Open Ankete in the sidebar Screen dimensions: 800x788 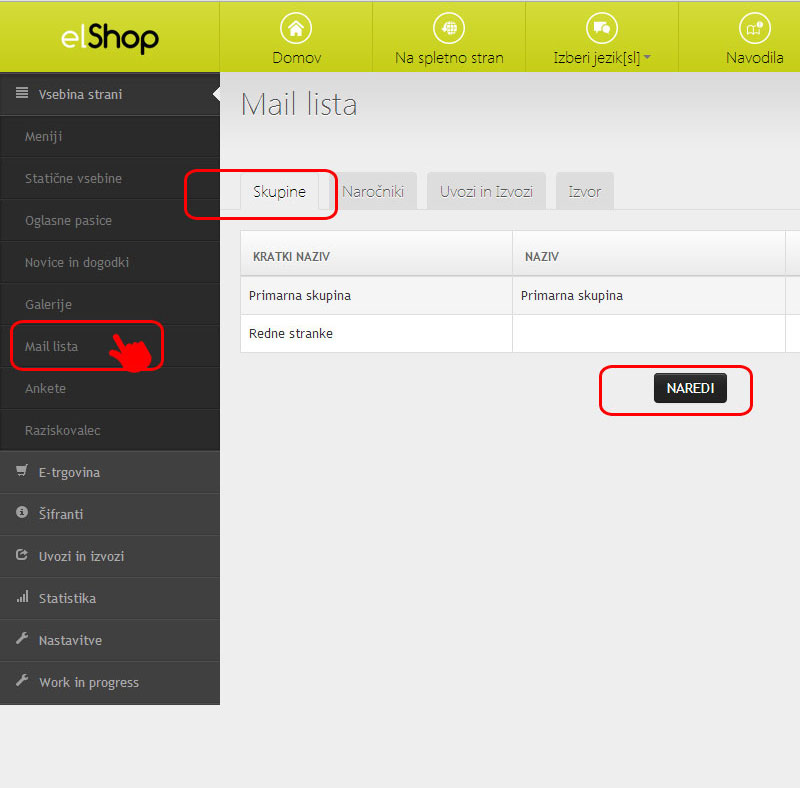pos(110,388)
